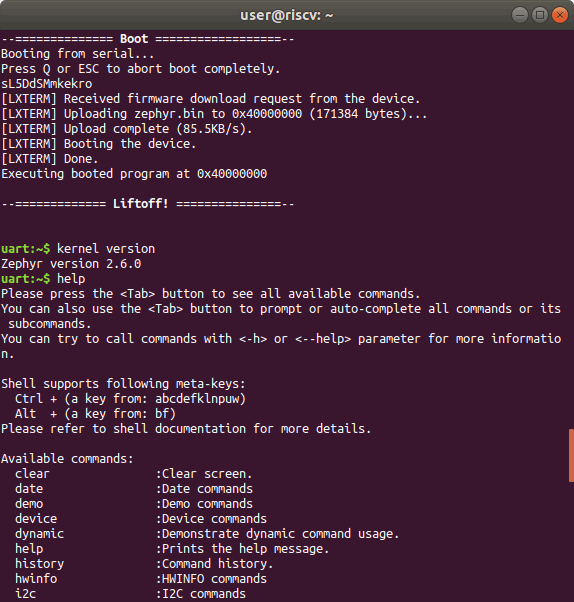The width and height of the screenshot is (574, 602).
Task: Click the 'history' command name
Action: (x=39, y=563)
